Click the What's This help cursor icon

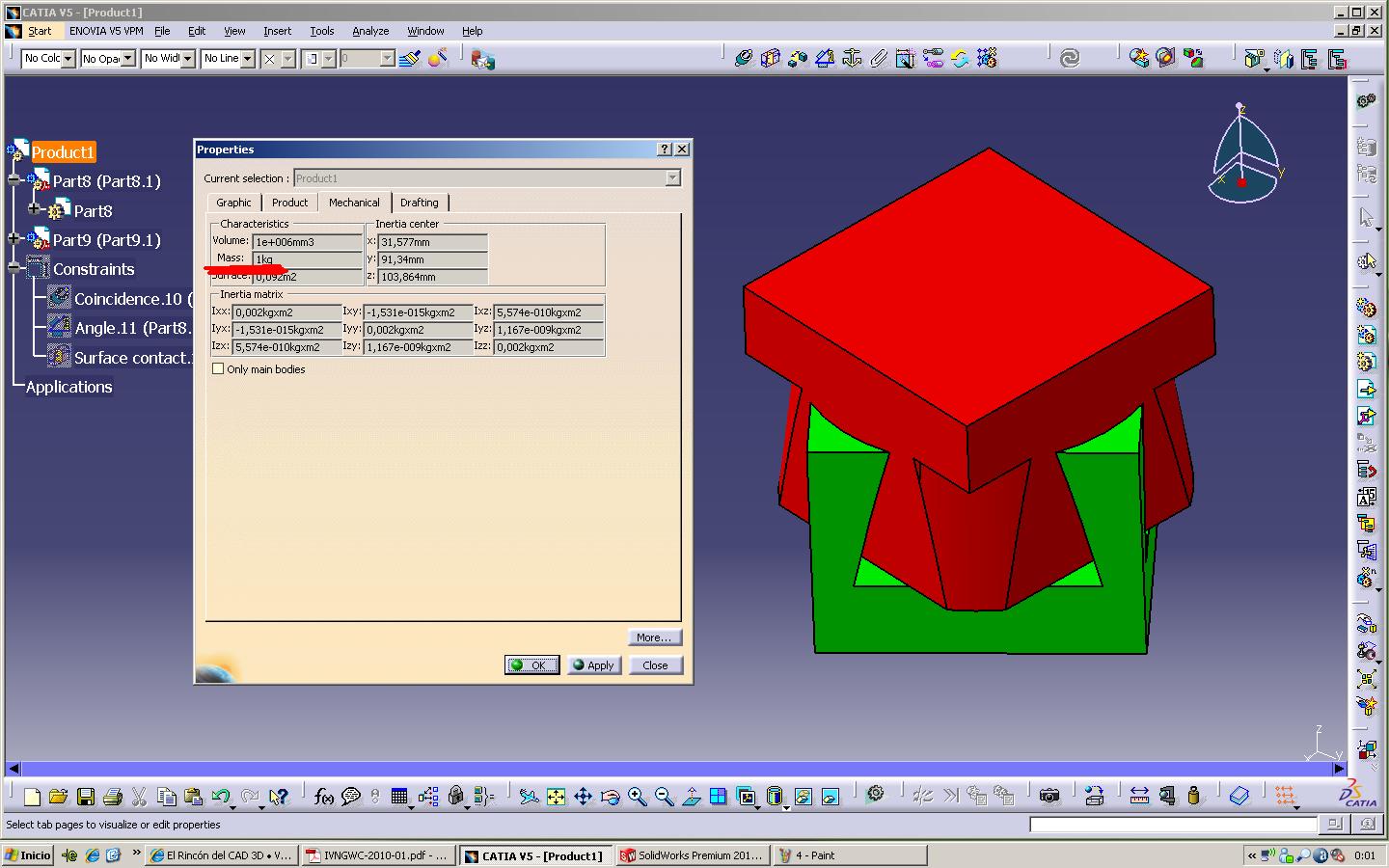[x=279, y=797]
